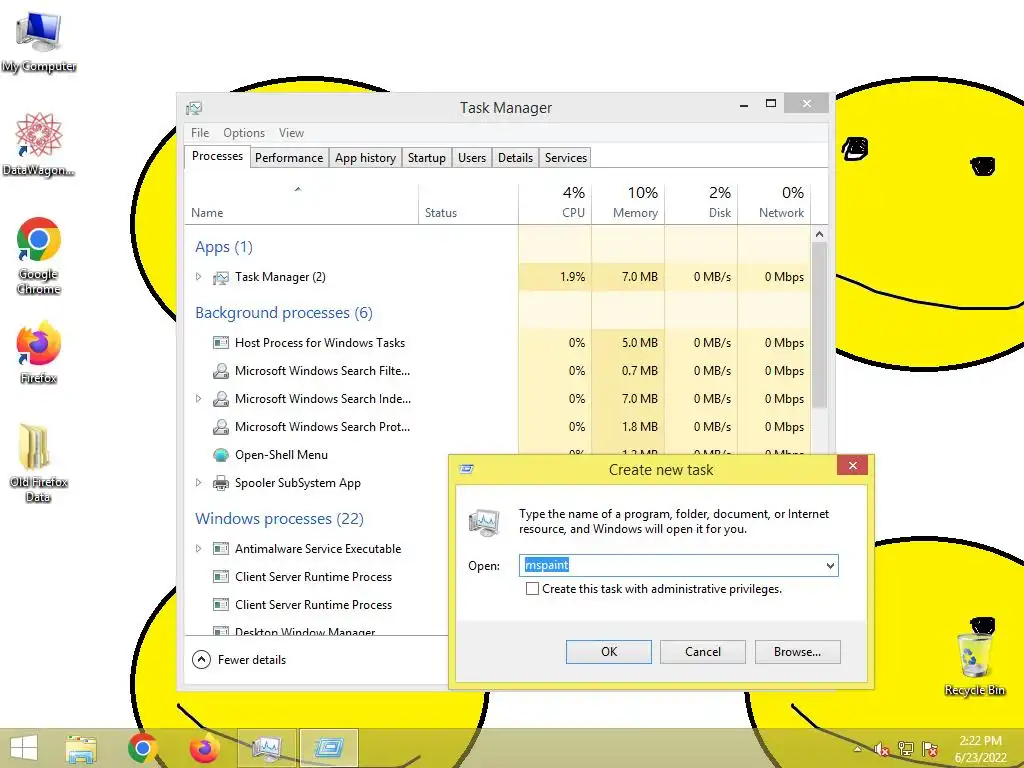Viewport: 1024px width, 768px height.
Task: Switch to the App history tab
Action: click(x=365, y=158)
